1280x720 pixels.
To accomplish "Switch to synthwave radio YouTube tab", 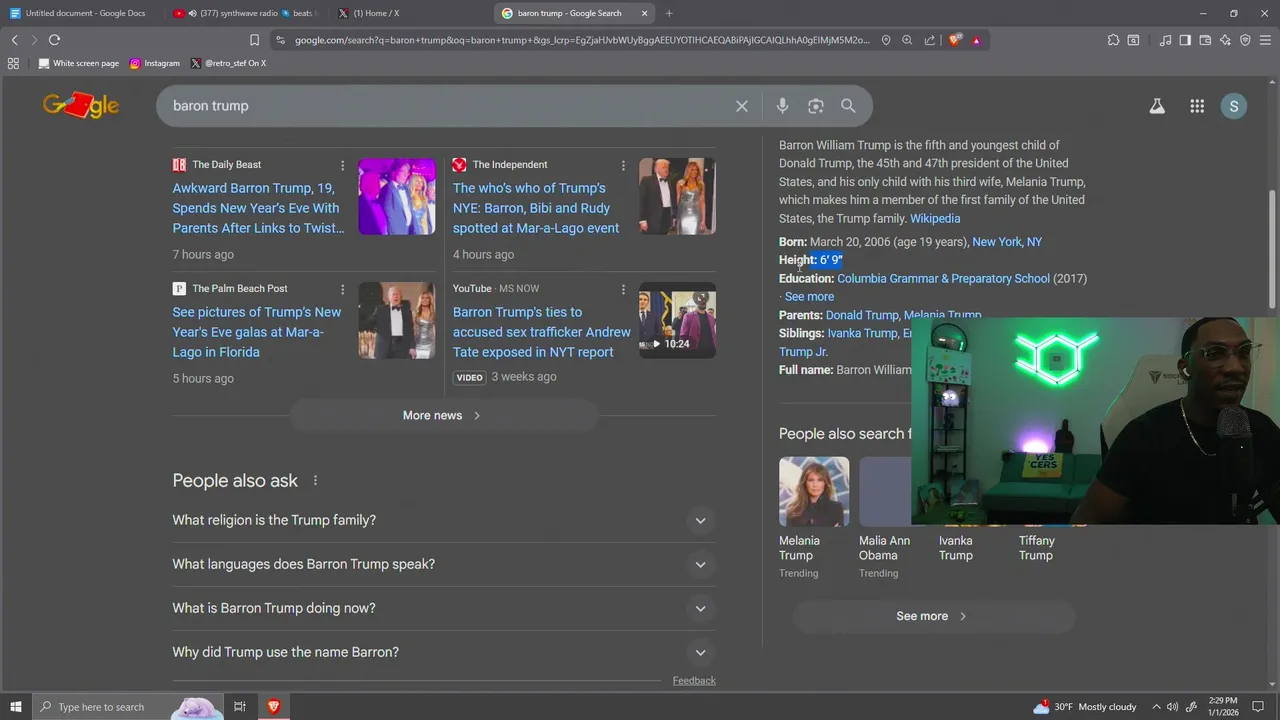I will coord(245,13).
